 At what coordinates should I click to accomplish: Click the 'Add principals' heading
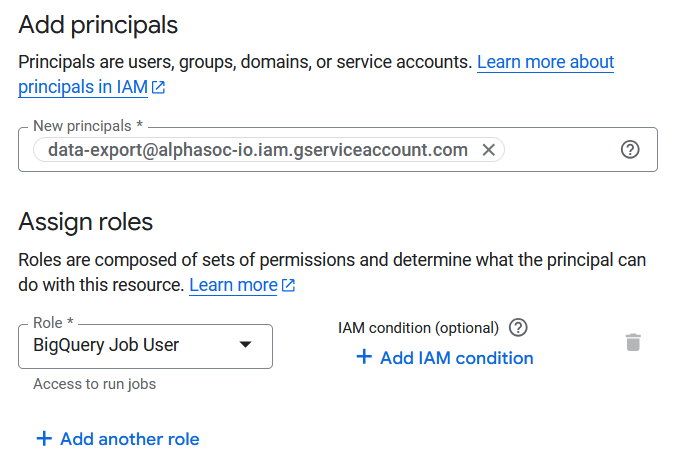(98, 25)
